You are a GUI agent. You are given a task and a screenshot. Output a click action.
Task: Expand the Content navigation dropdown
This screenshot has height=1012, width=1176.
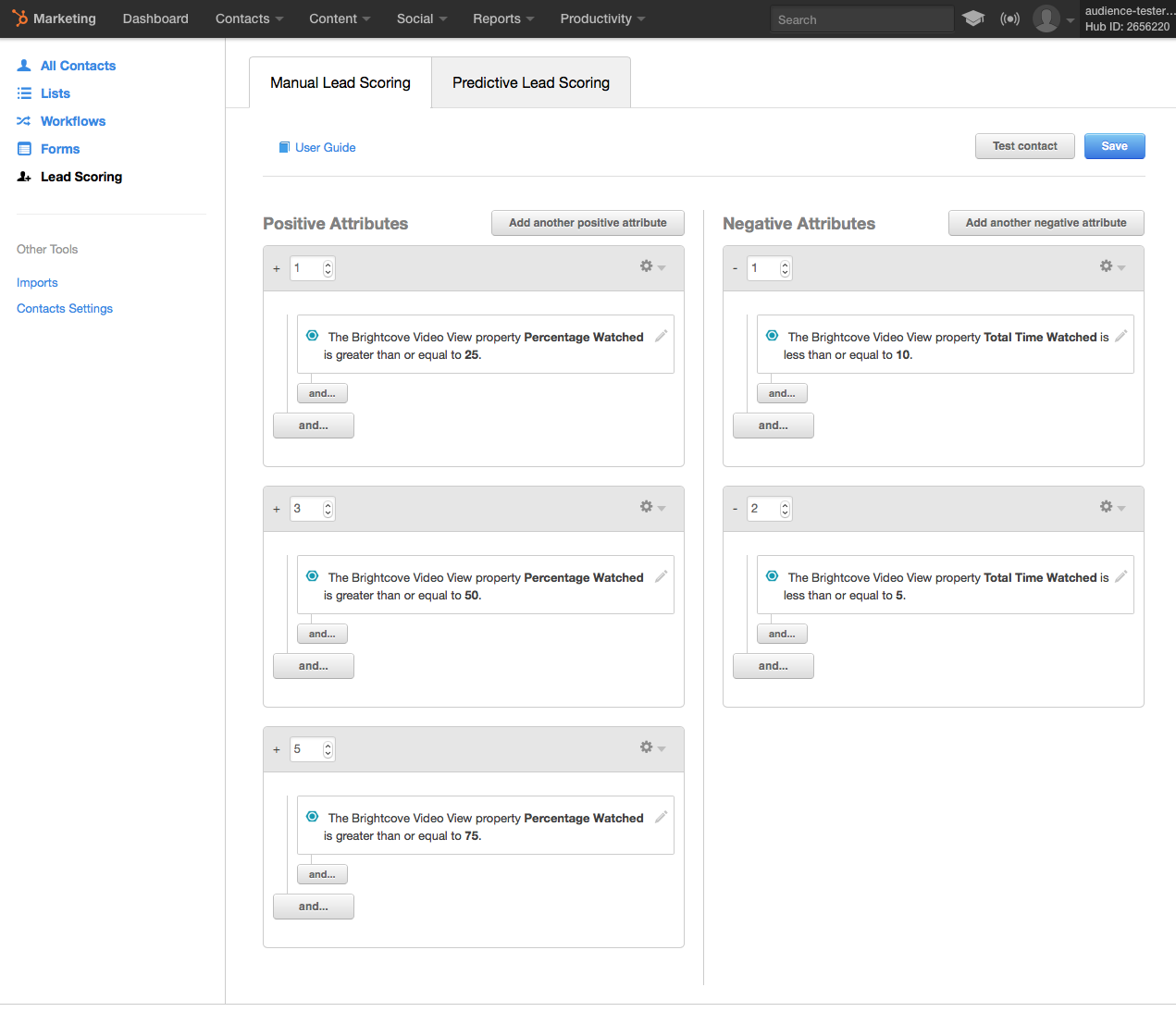(340, 19)
